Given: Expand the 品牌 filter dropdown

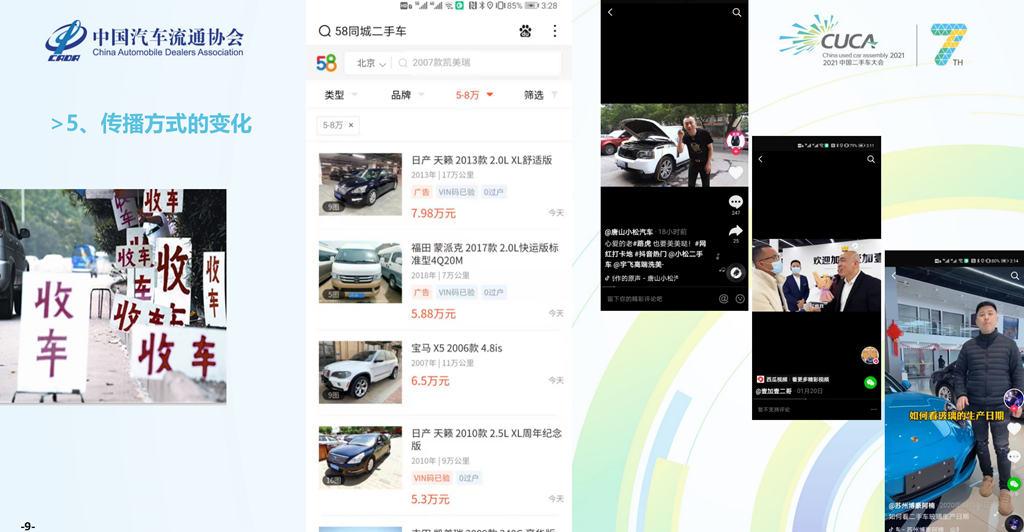Looking at the screenshot, I should click(408, 95).
